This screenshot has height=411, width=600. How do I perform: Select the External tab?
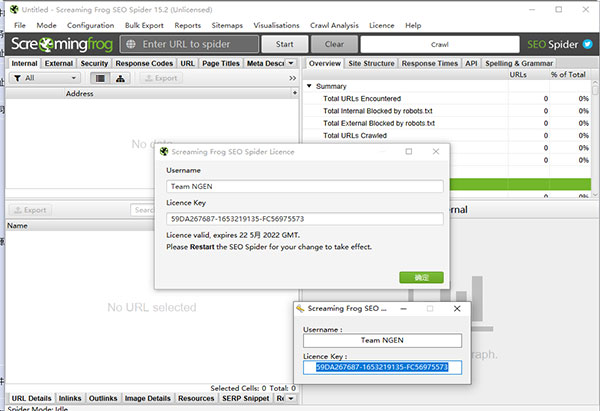(59, 63)
